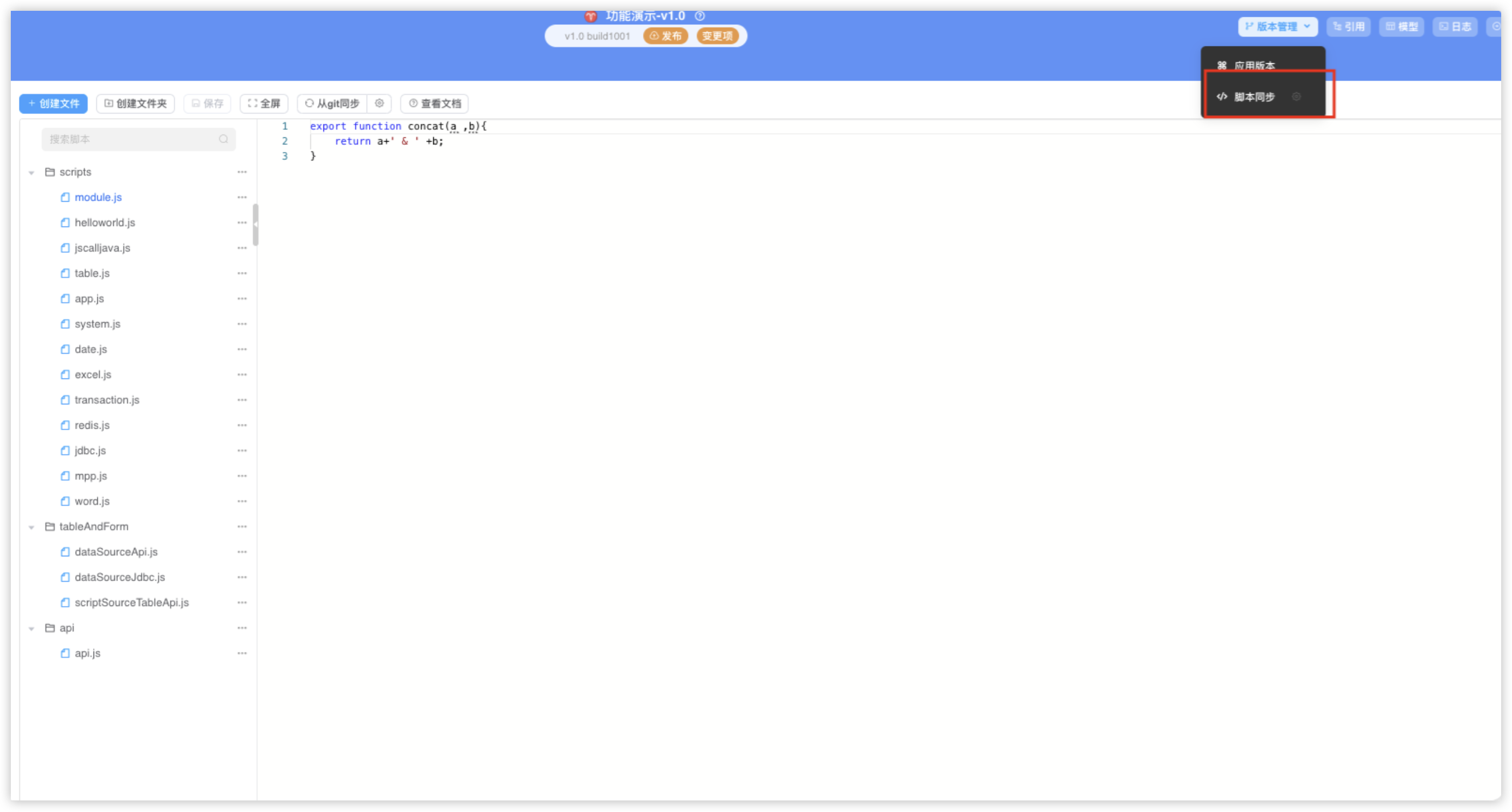Open the more options dots for tableAndForm folder
The height and width of the screenshot is (812, 1512).
coord(242,526)
